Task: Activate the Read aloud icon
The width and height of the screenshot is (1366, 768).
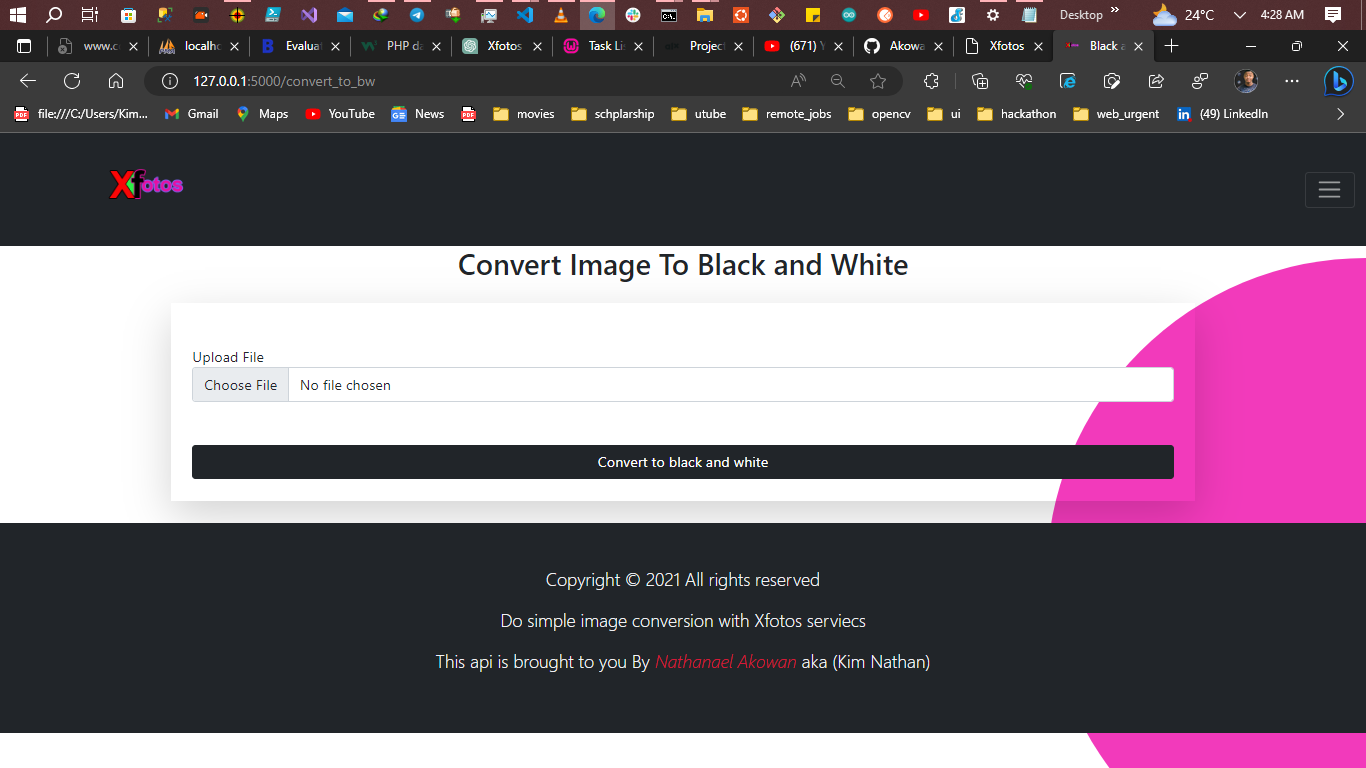Action: point(798,81)
